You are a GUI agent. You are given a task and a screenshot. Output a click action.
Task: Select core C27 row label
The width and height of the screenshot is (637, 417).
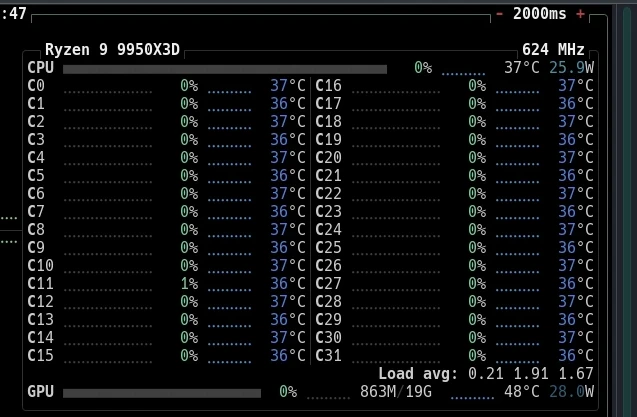tap(328, 283)
